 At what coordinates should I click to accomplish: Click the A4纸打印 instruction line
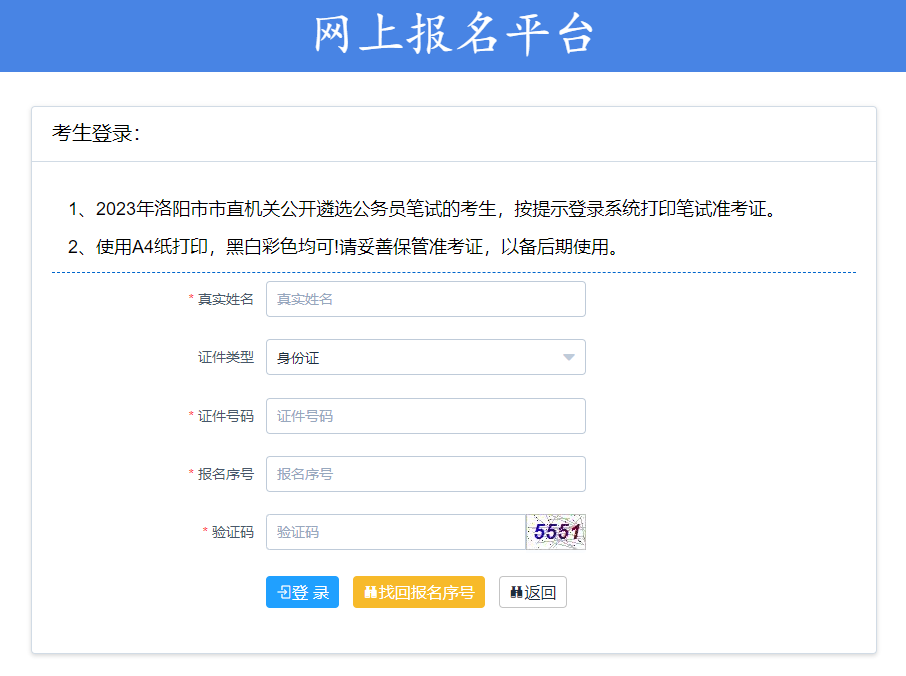[345, 246]
